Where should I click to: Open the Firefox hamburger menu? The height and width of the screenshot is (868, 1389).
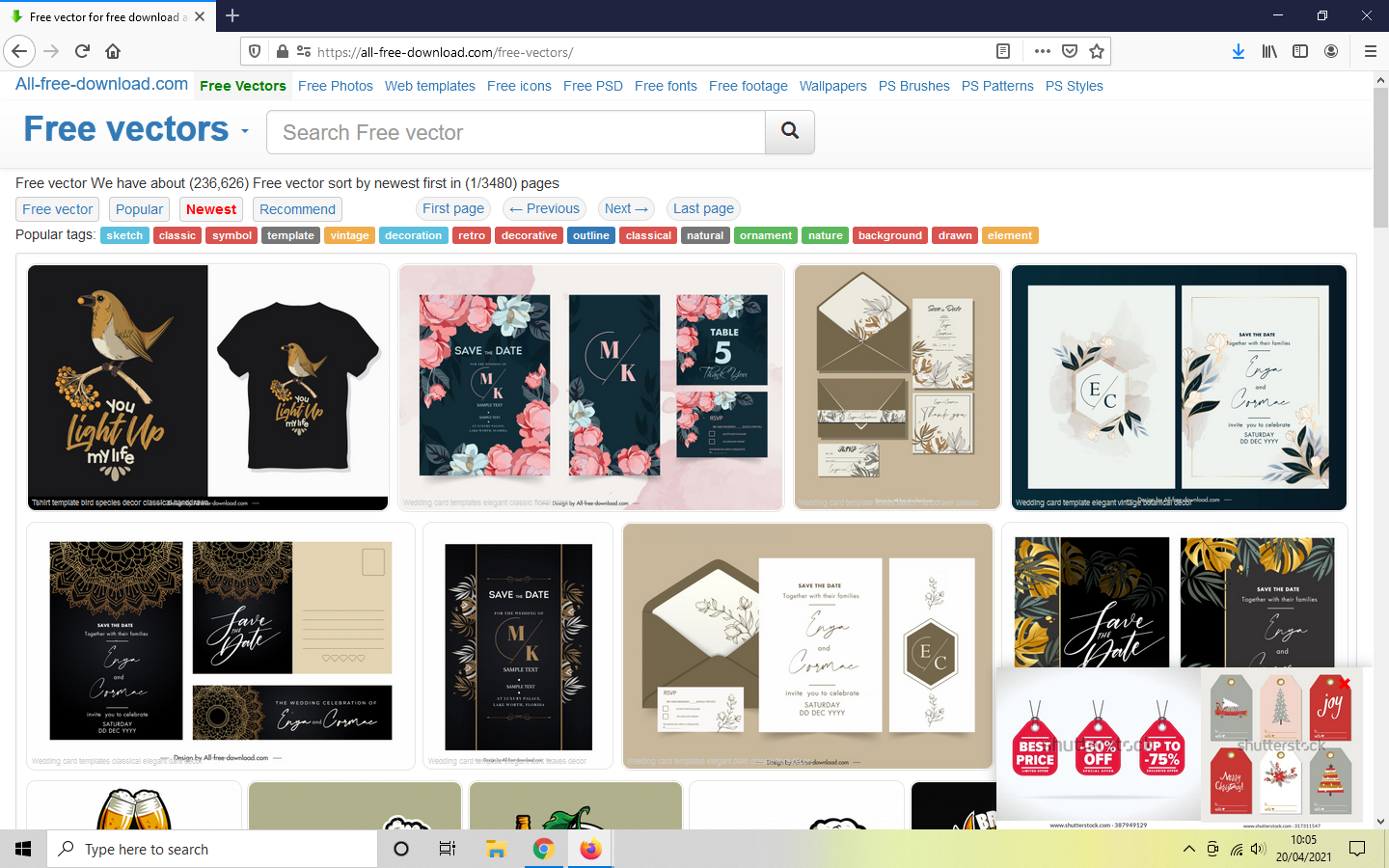tap(1370, 51)
